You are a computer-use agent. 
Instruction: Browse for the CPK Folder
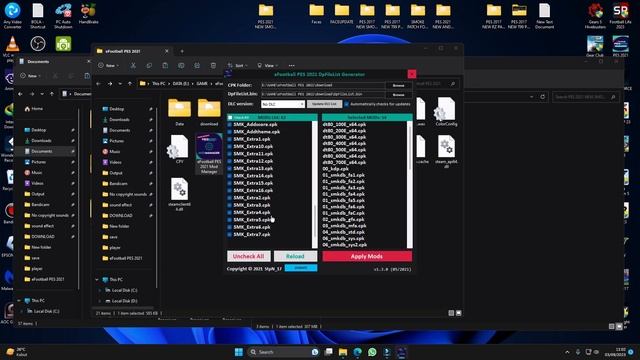tap(398, 85)
